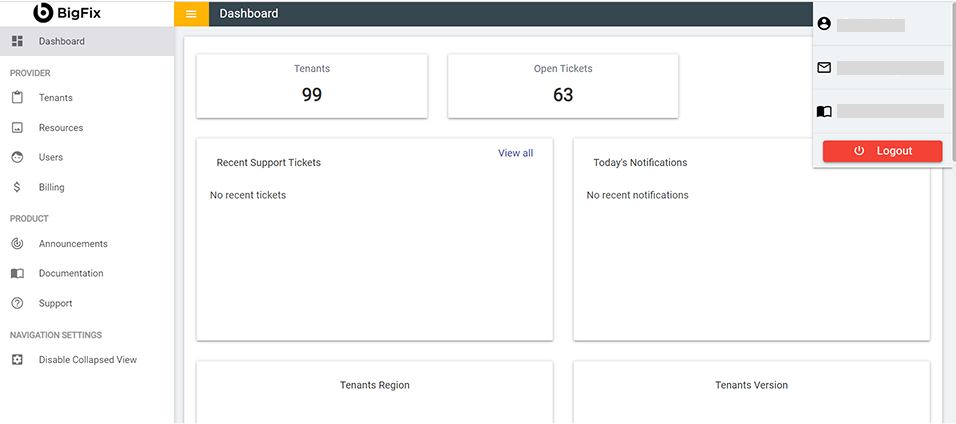956x424 pixels.
Task: Open the Users section
Action: (x=87, y=157)
